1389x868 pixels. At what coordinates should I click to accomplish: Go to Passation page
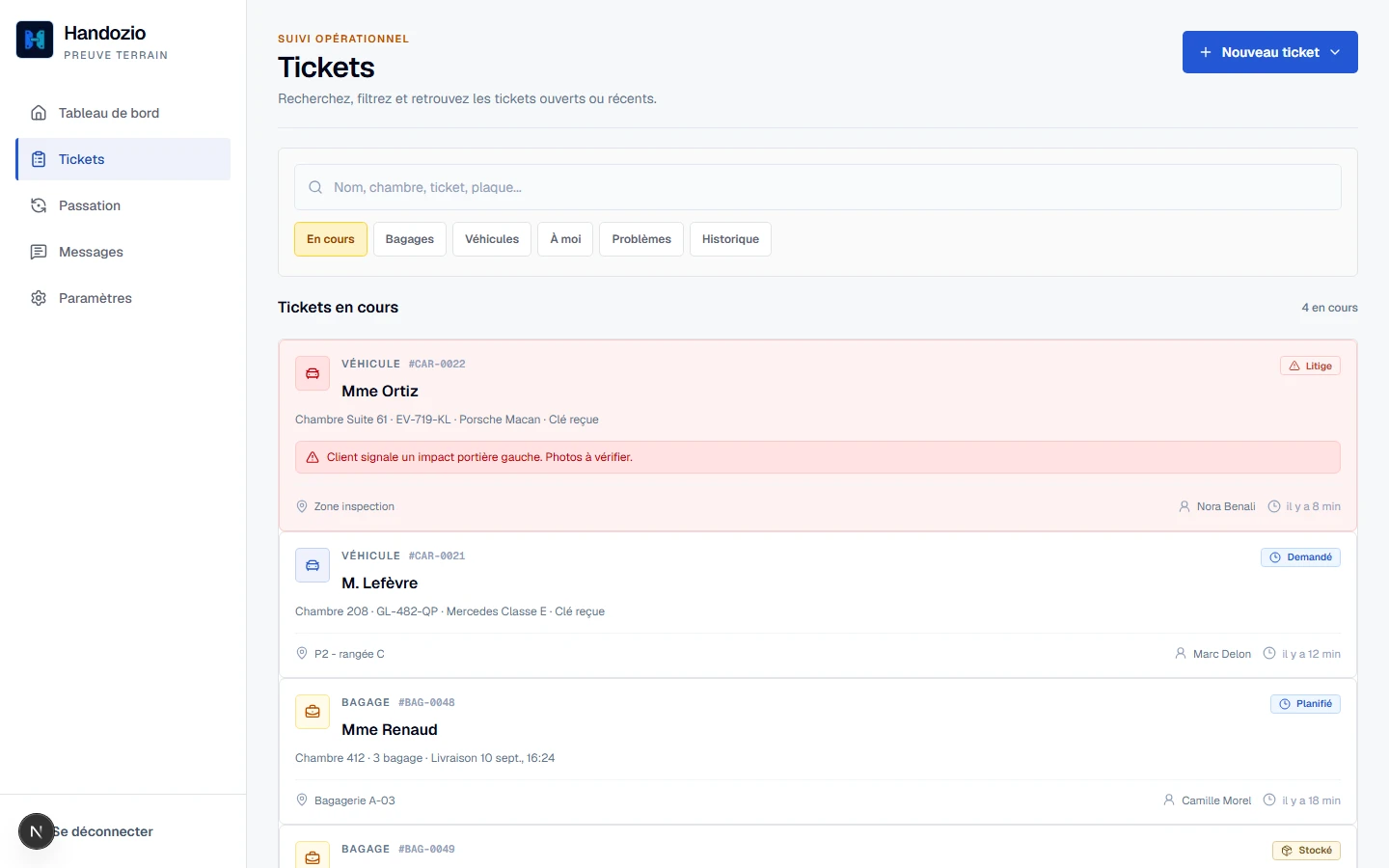click(123, 205)
